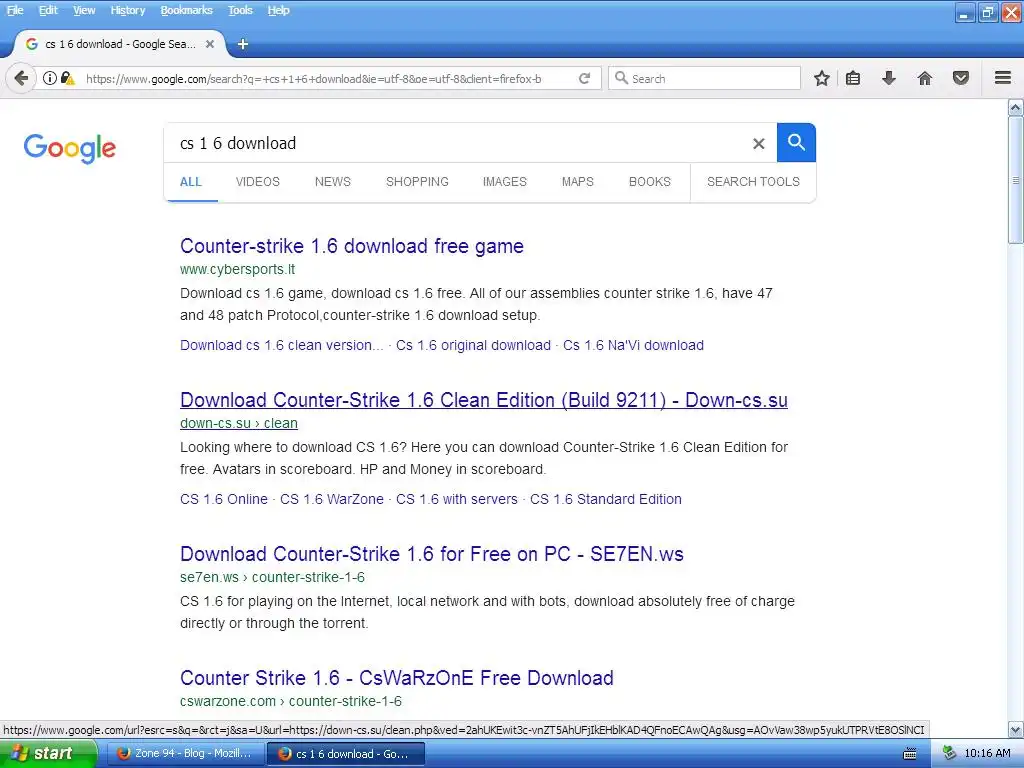Click the 'down-cs.su › clean' URL link
Viewport: 1024px width, 768px height.
click(238, 423)
